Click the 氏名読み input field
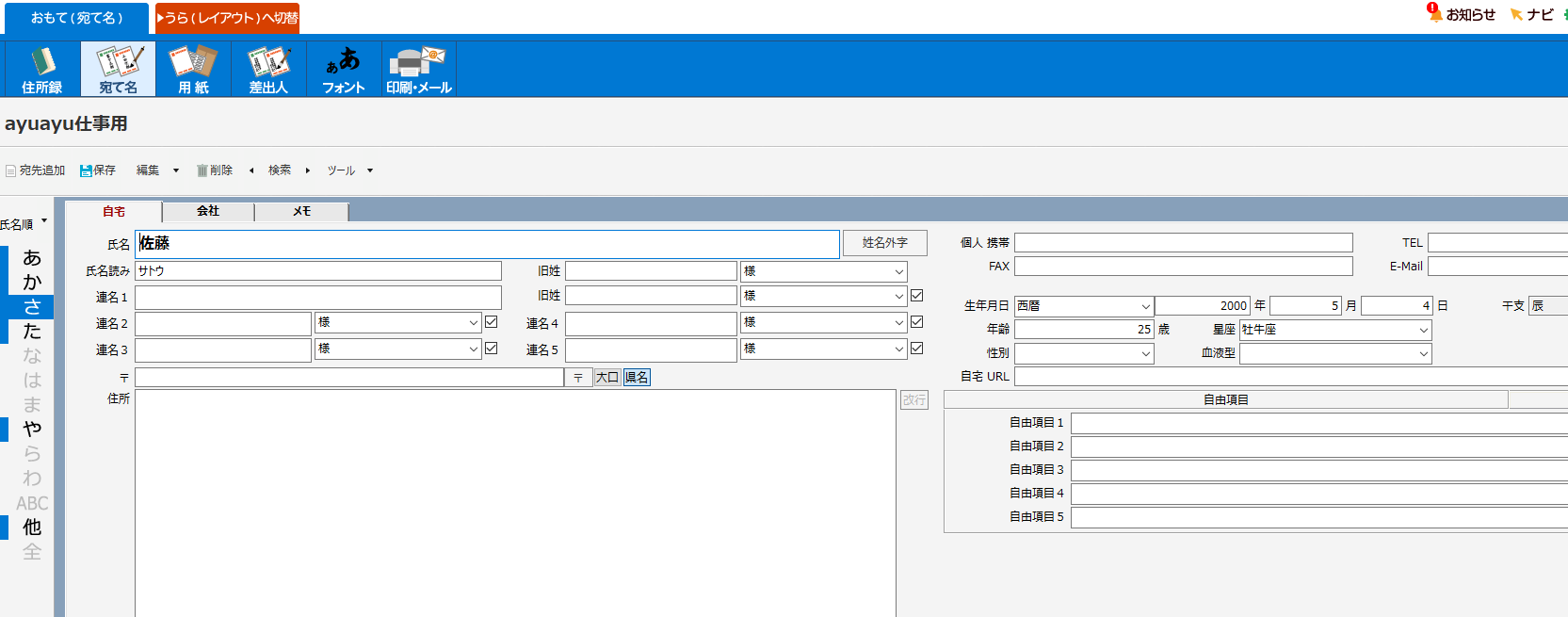The height and width of the screenshot is (617, 1568). tap(317, 271)
